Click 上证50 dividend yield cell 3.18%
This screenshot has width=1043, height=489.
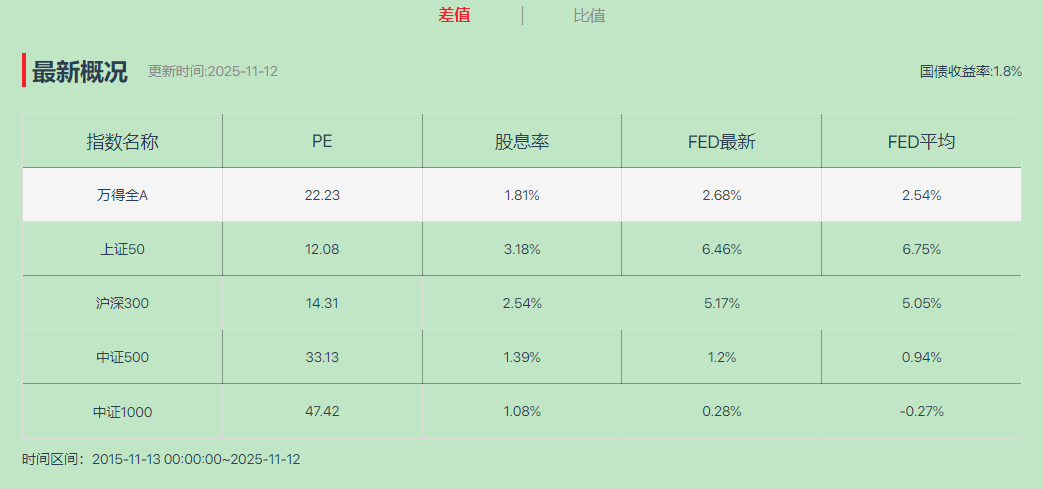[522, 249]
